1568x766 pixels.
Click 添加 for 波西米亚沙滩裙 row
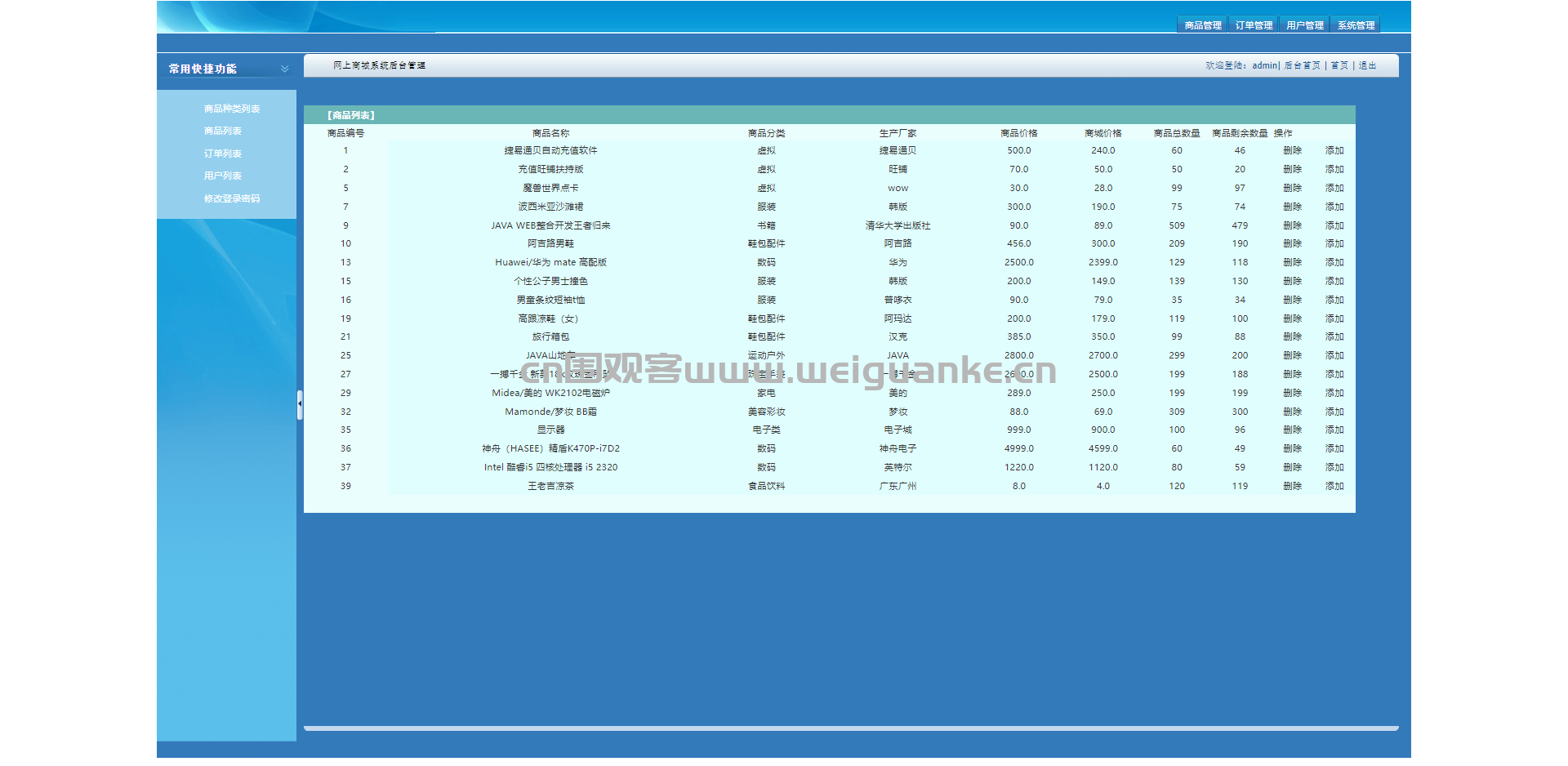click(1334, 207)
